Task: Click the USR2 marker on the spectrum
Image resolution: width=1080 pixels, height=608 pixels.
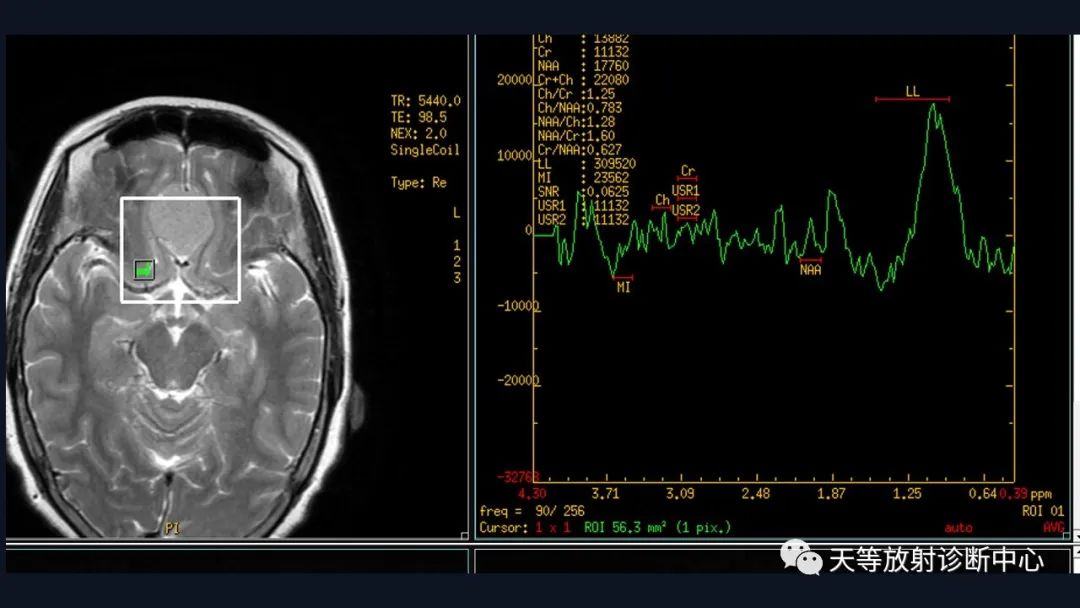Action: click(686, 211)
